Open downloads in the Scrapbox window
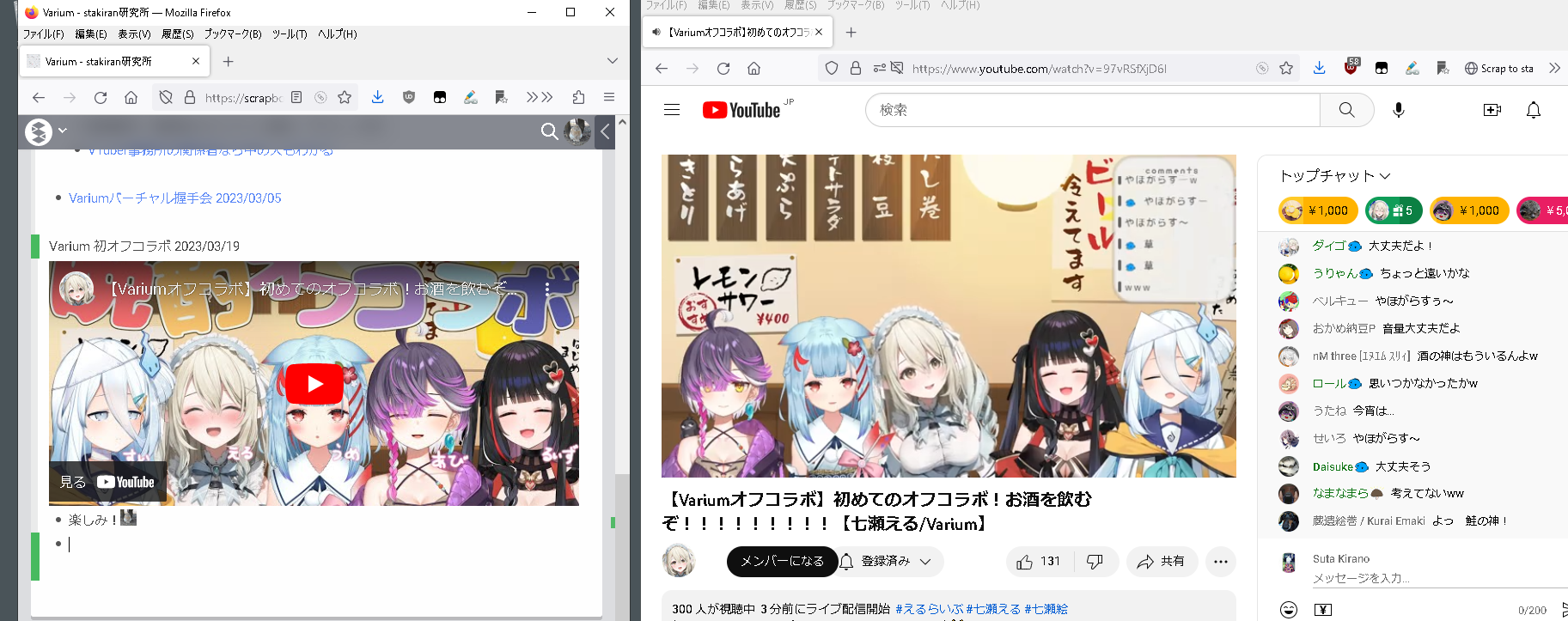 click(x=377, y=98)
